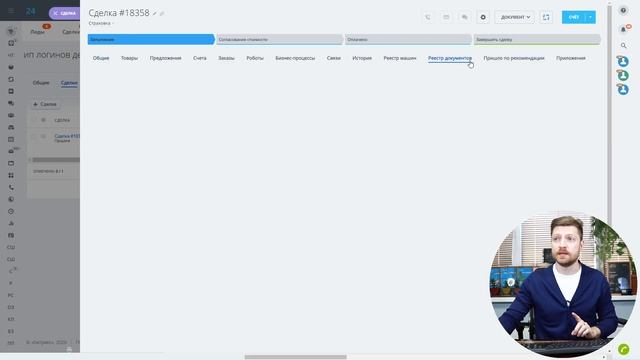Click the Завершить сделку stage
This screenshot has width=640, height=360.
click(x=537, y=40)
